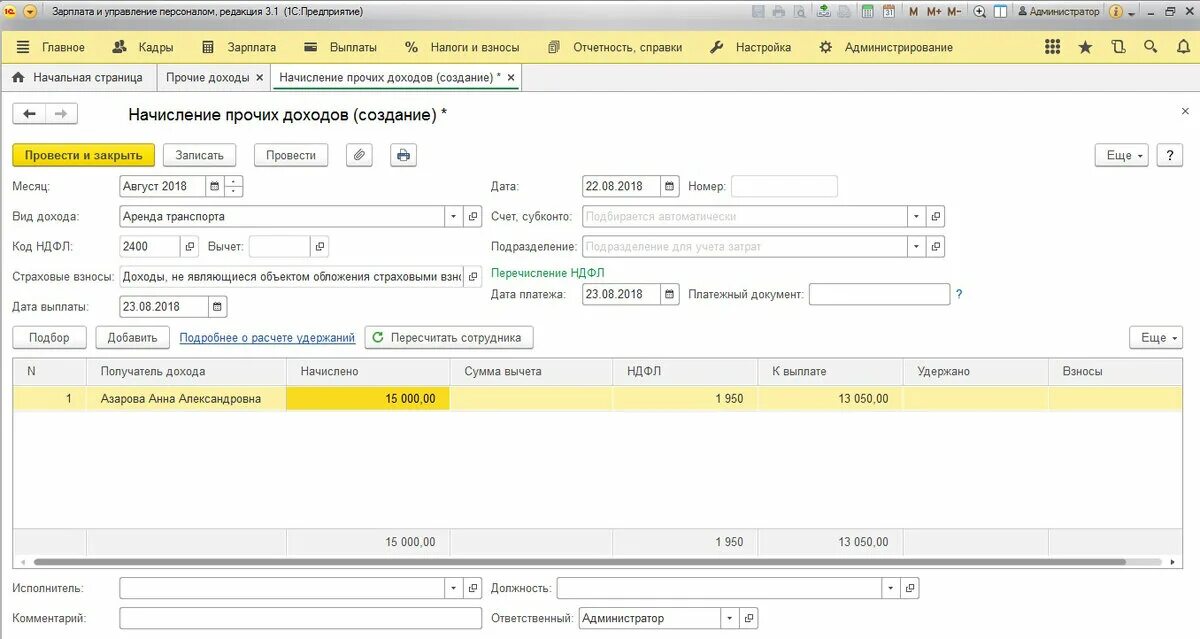Screen dimensions: 1200x639
Task: Open favorites star icon
Action: pyautogui.click(x=1085, y=47)
